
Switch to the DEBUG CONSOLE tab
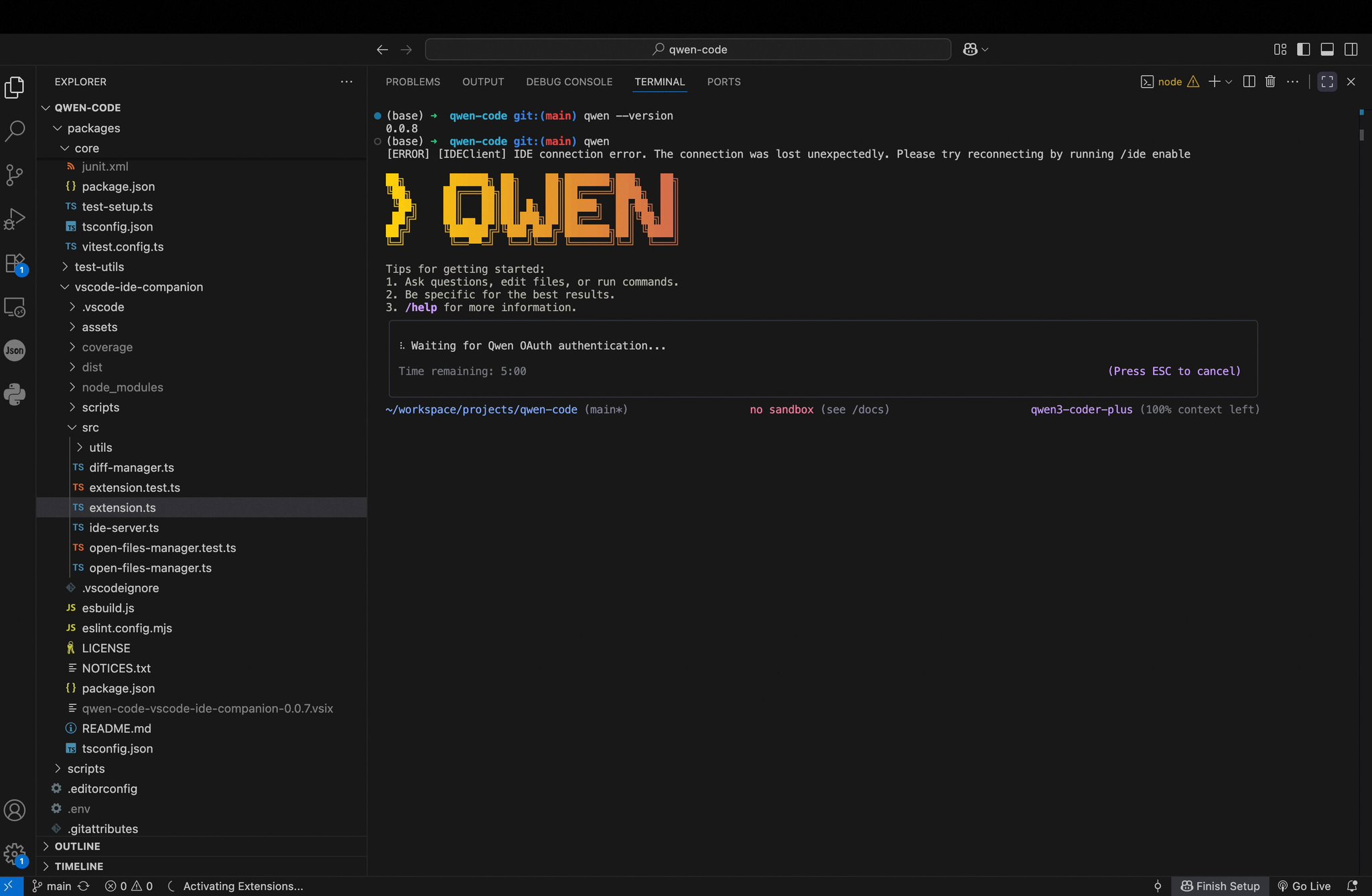569,82
